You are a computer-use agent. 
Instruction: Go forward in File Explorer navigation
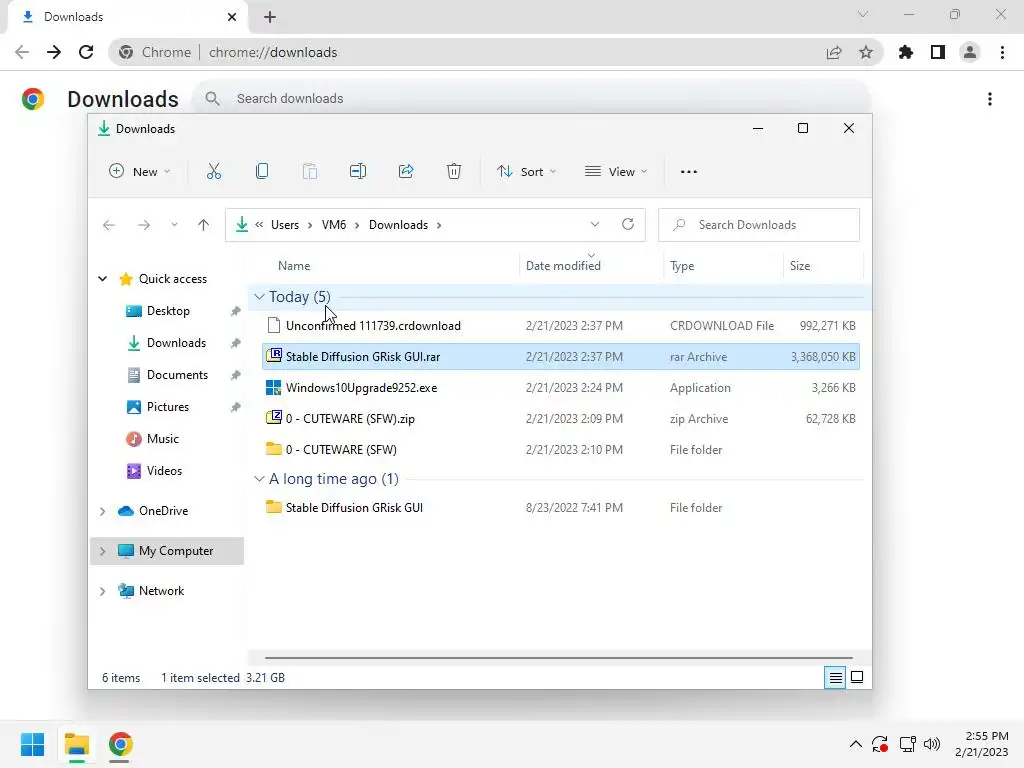(144, 225)
